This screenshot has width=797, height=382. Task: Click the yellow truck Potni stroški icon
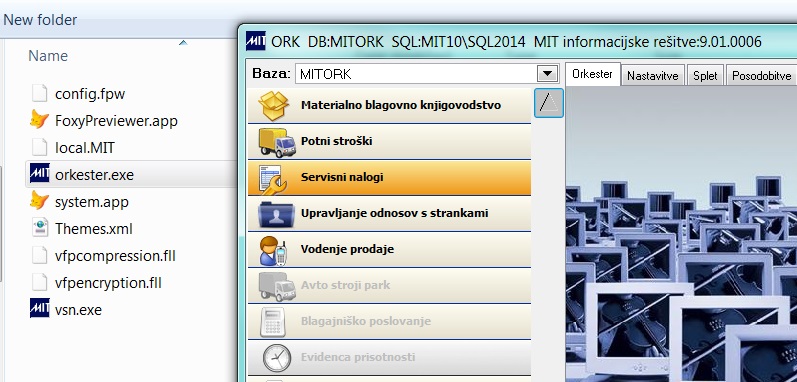pos(277,142)
